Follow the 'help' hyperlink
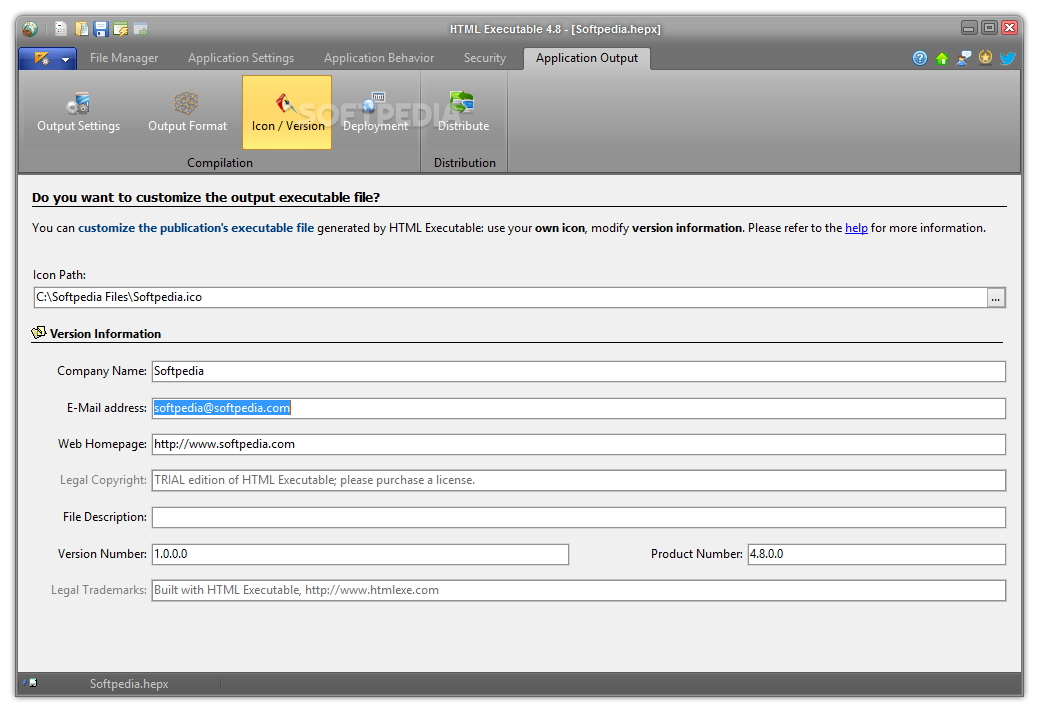1039x712 pixels. (856, 228)
